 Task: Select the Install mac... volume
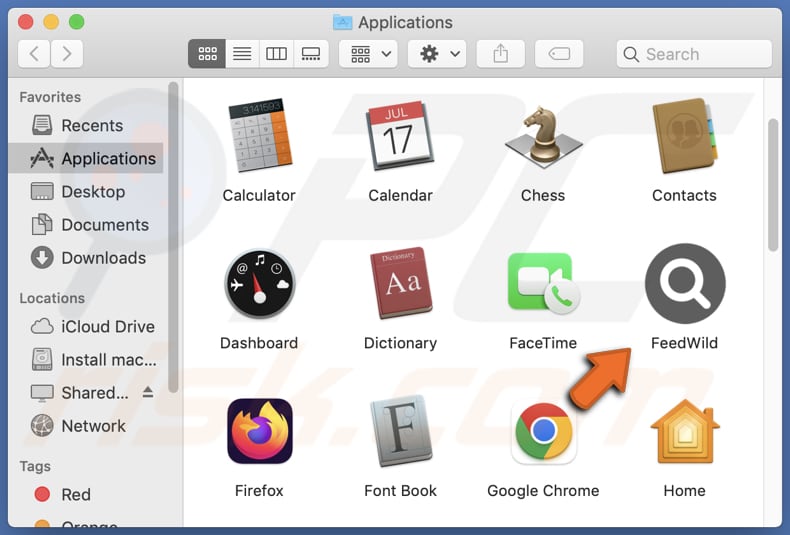click(86, 360)
